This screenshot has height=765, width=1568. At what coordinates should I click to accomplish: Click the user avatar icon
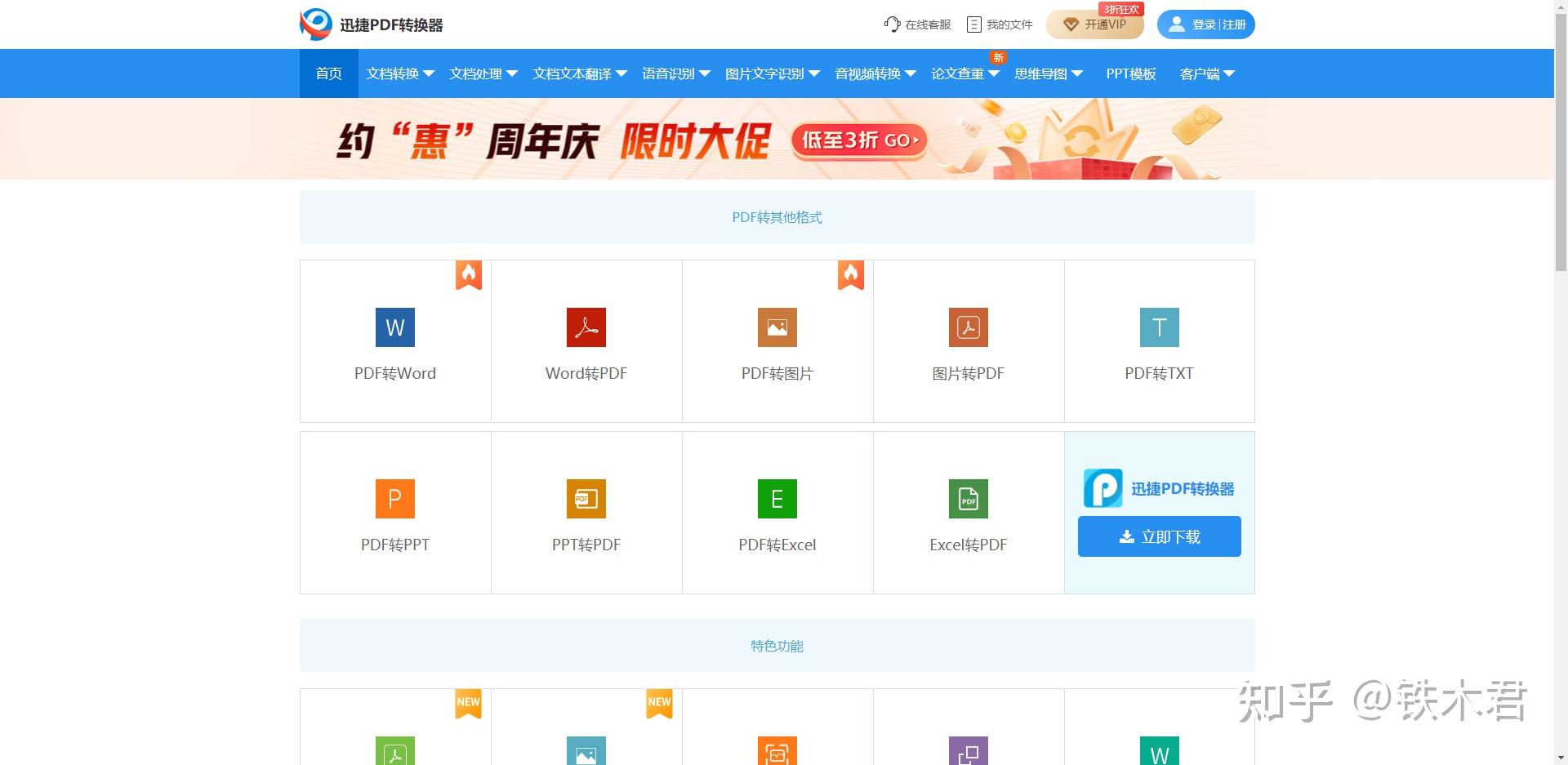point(1176,24)
